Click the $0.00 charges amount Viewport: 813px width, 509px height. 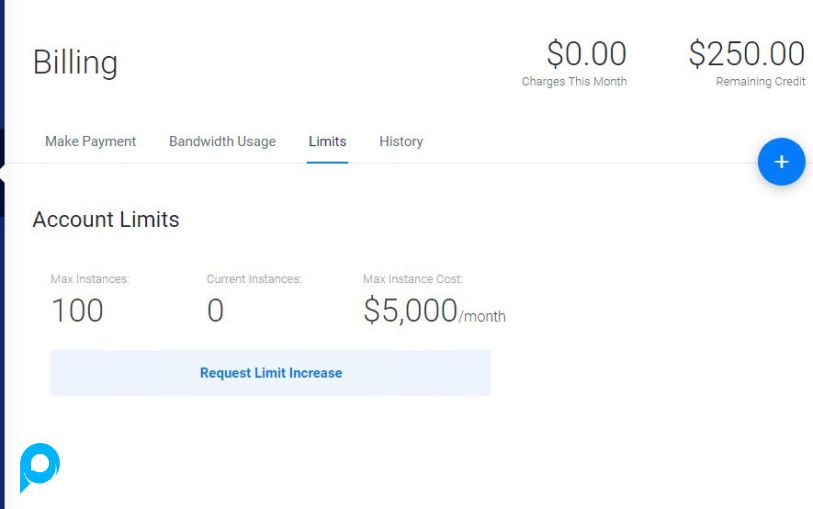[586, 54]
